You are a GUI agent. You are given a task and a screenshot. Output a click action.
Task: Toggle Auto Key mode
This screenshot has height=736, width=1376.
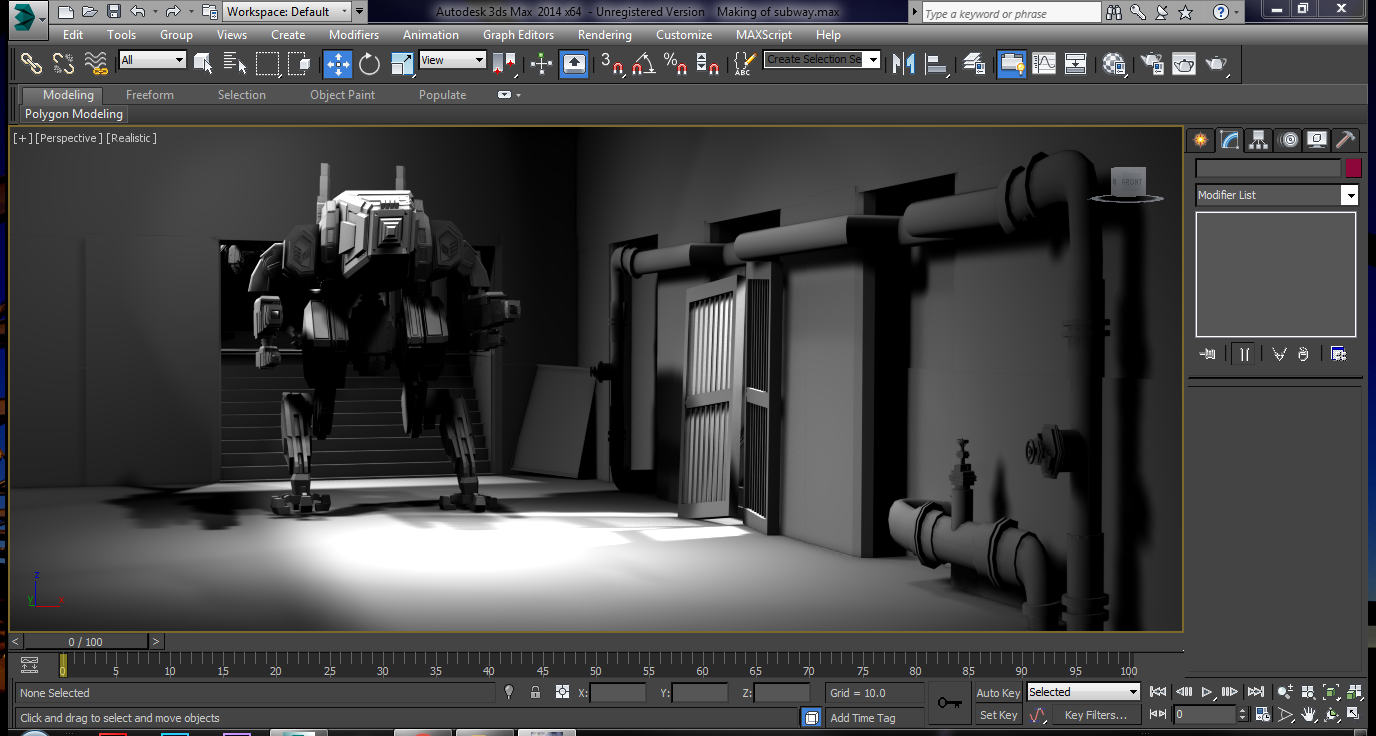998,693
